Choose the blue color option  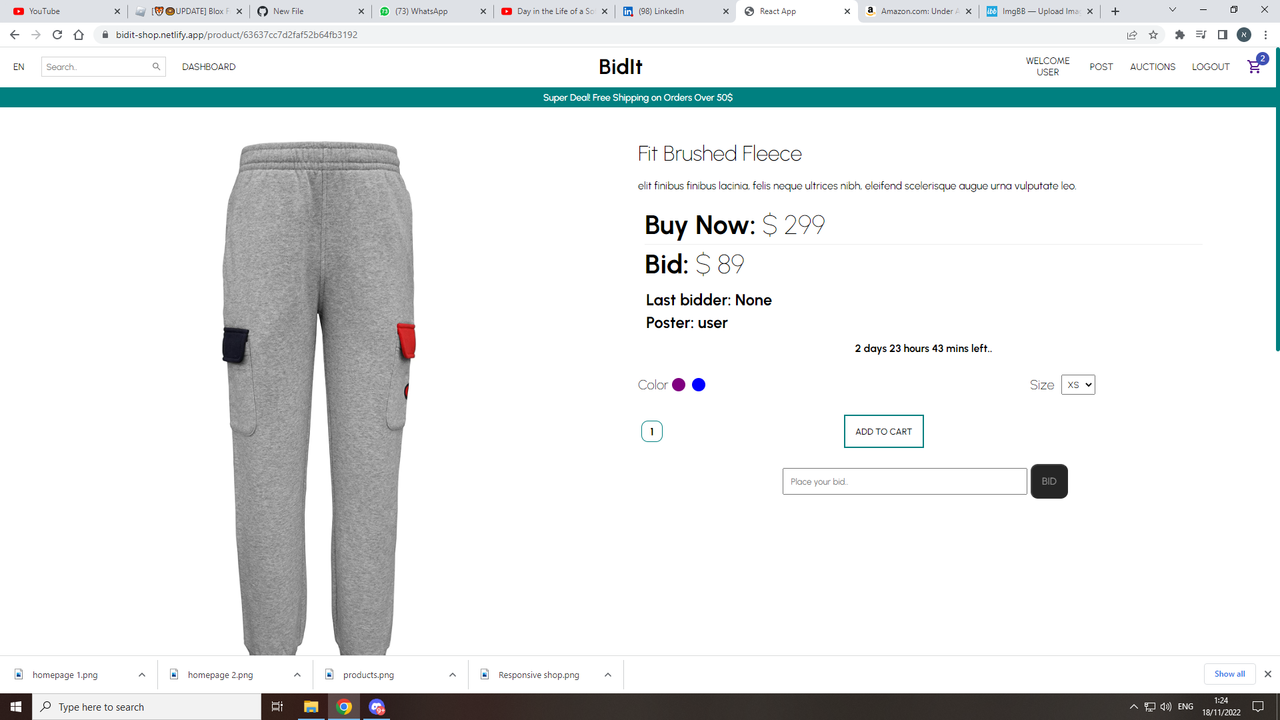point(699,385)
